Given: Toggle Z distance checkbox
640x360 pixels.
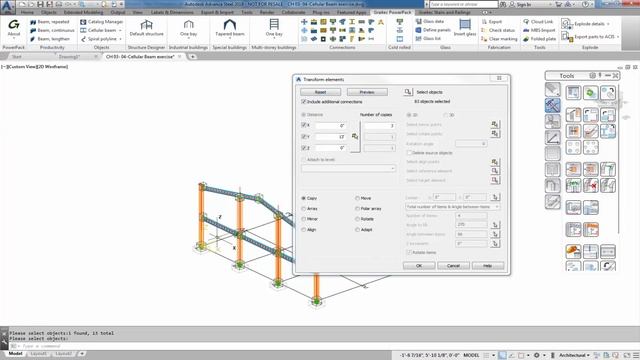Looking at the screenshot, I should (303, 148).
